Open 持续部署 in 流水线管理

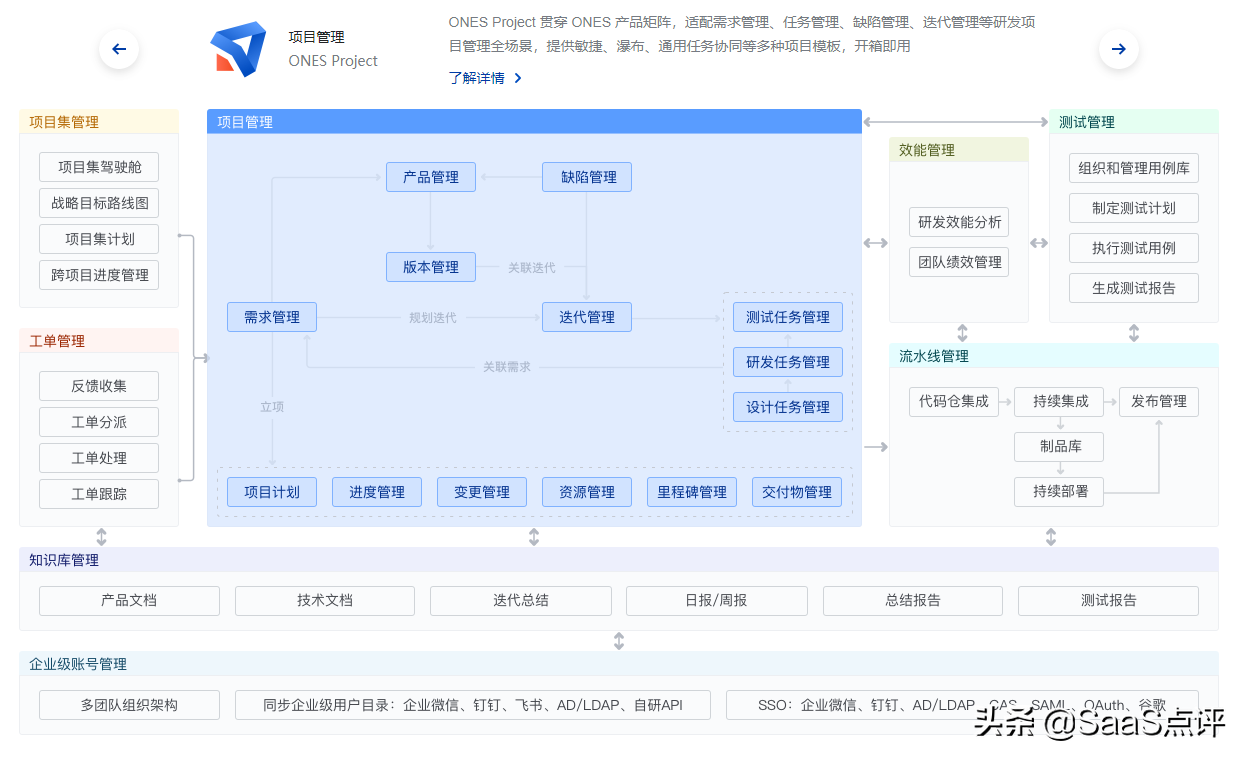(1058, 492)
